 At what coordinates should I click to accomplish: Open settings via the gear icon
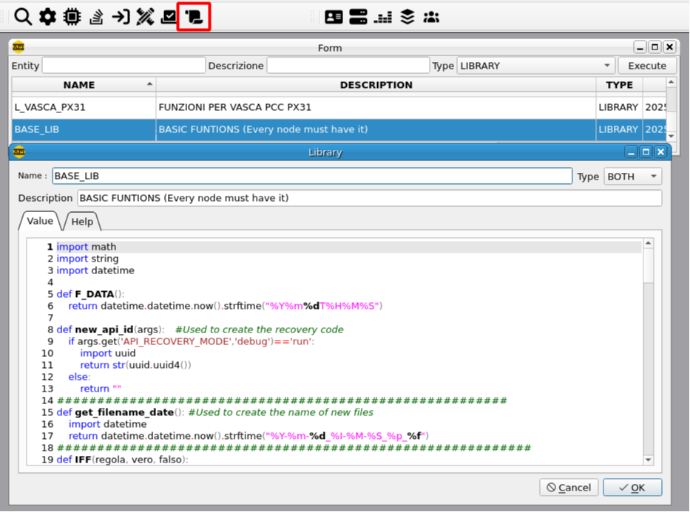pyautogui.click(x=47, y=16)
